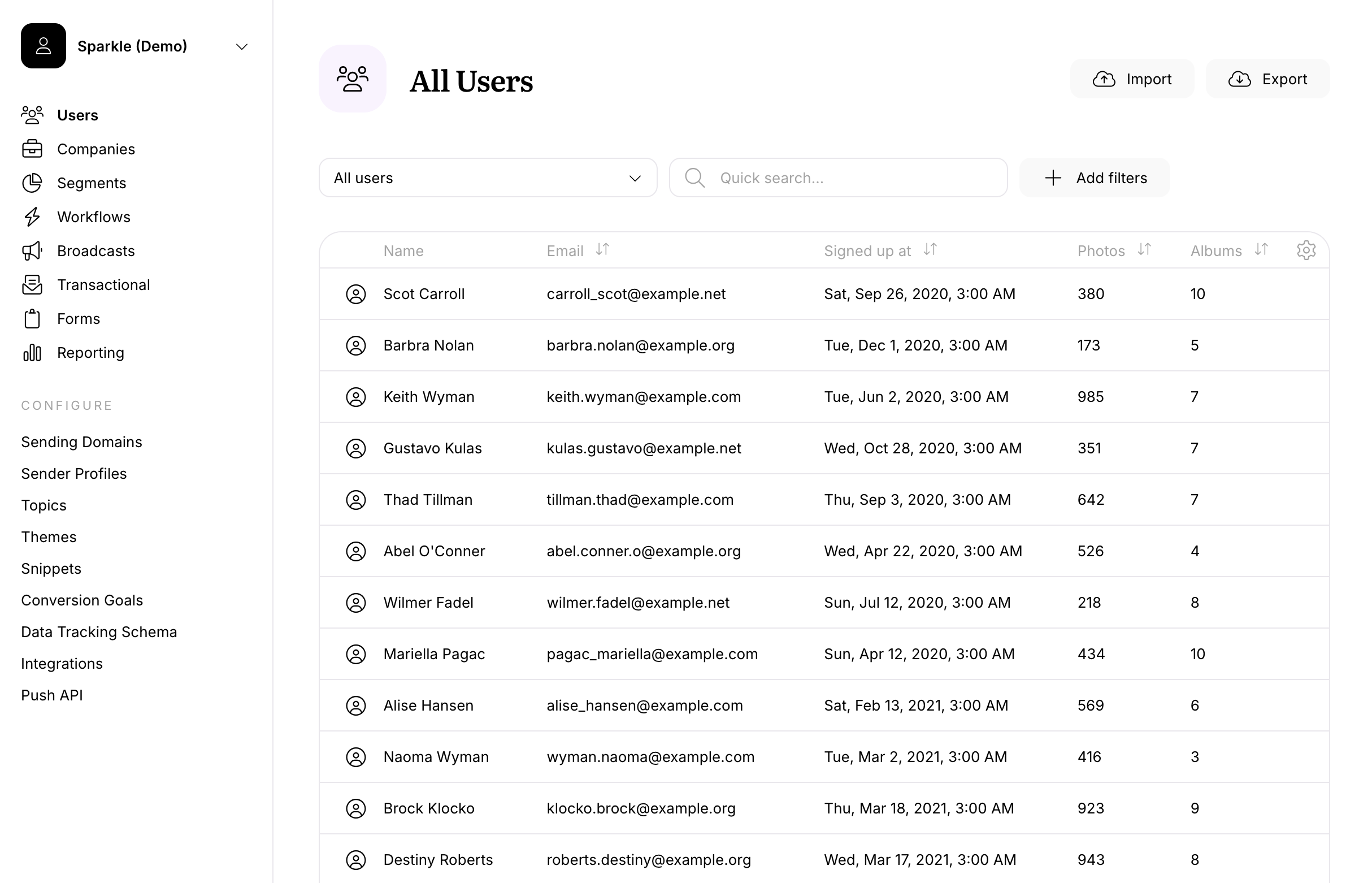Click the Forms clipboard icon
This screenshot has height=883, width=1372.
32,318
